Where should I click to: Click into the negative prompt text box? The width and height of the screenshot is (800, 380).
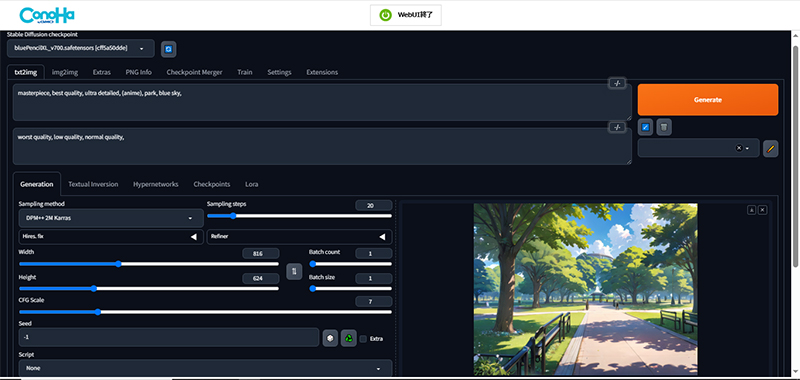tap(322, 146)
